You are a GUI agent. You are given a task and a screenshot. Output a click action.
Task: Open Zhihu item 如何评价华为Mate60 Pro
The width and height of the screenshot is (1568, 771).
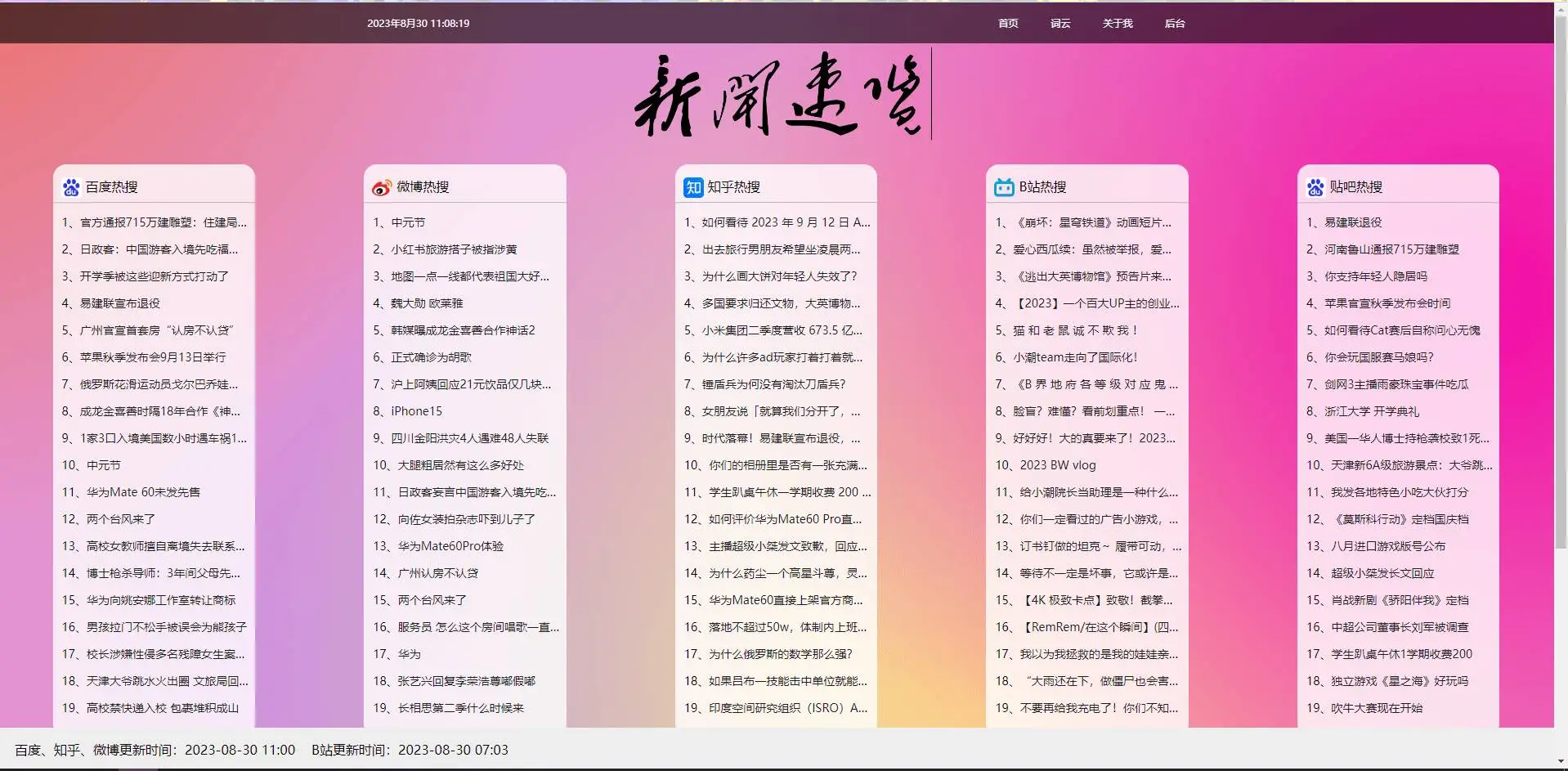tap(773, 519)
